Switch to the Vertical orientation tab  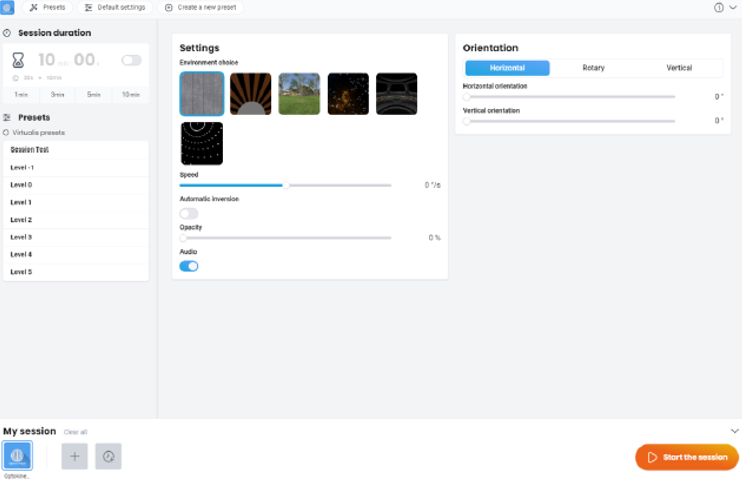point(679,68)
